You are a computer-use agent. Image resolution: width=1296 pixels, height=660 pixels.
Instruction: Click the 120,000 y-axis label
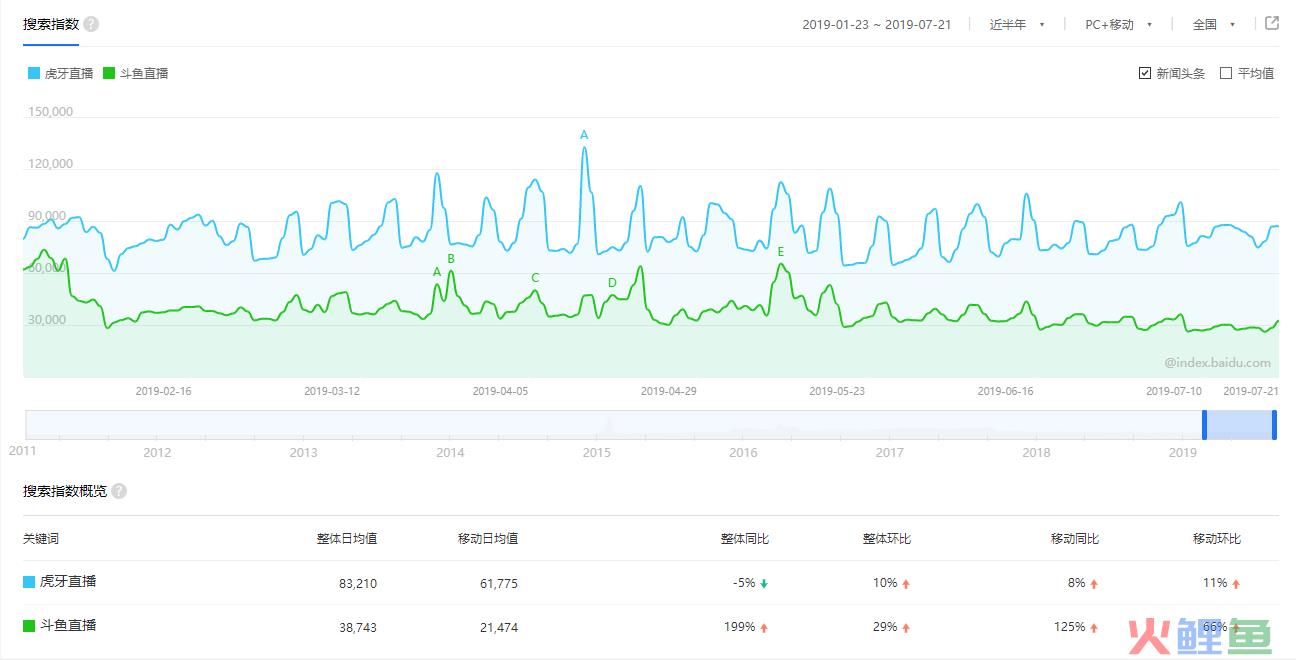pyautogui.click(x=50, y=164)
